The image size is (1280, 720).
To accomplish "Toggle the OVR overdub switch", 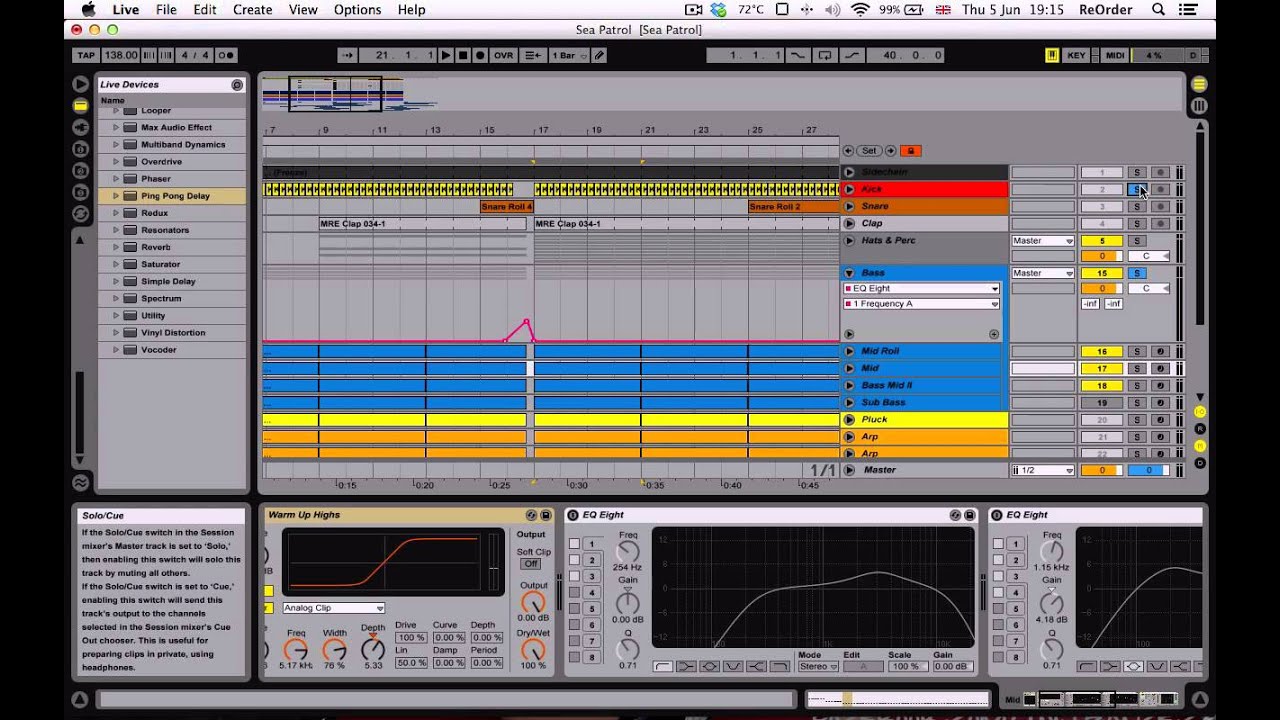I will point(504,55).
